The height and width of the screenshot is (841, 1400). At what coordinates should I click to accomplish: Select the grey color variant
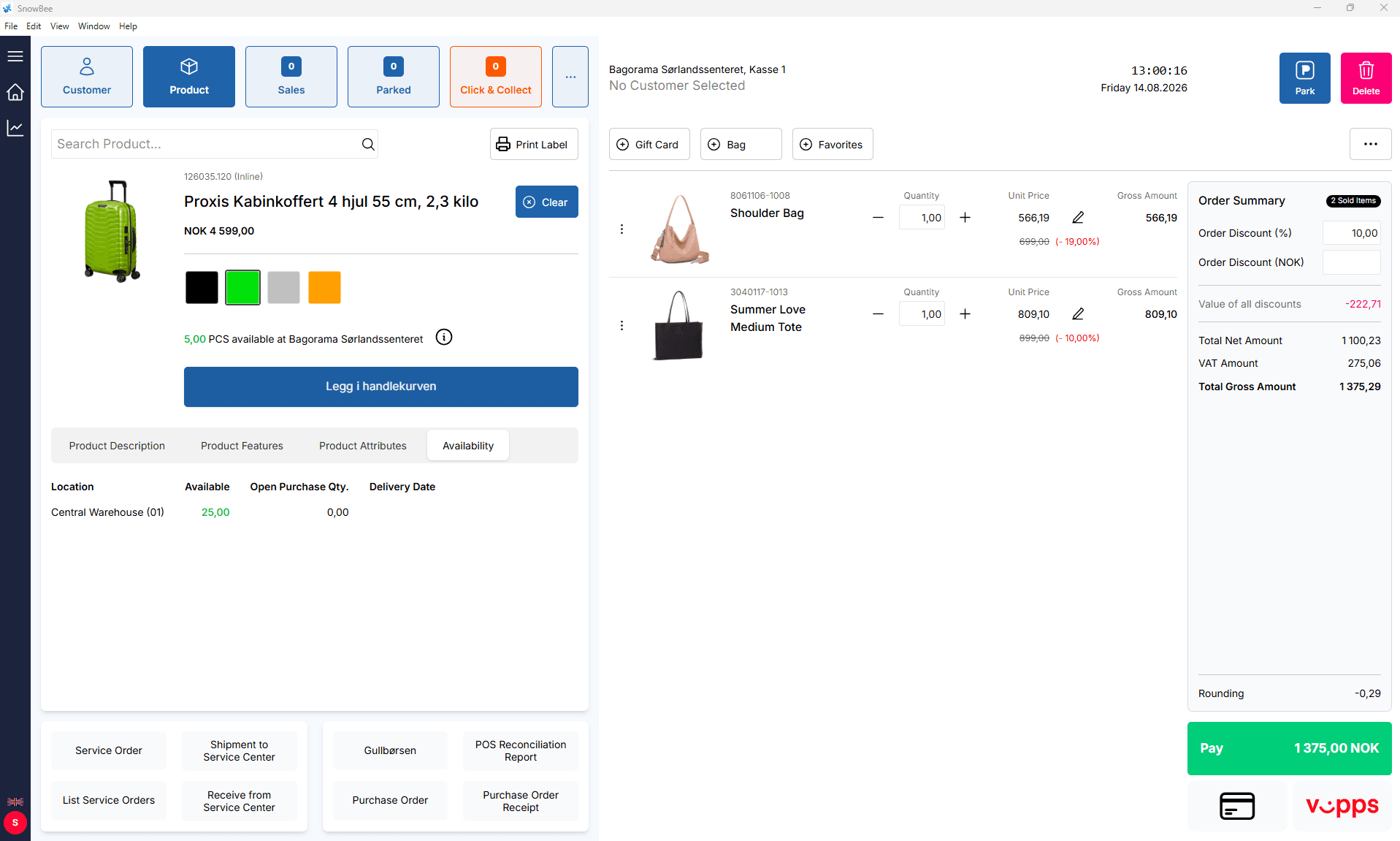point(283,287)
